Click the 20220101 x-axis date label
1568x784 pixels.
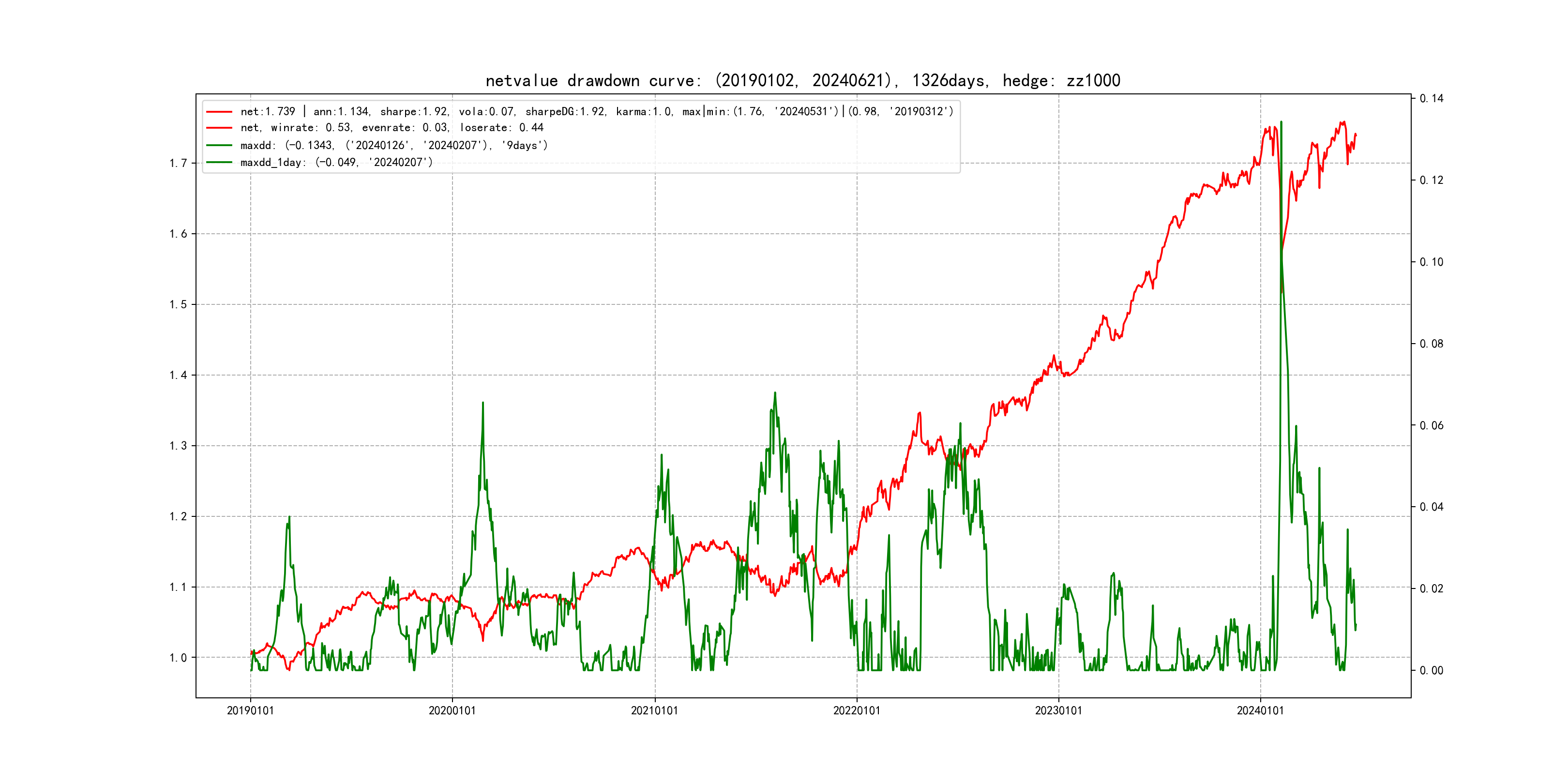tap(857, 710)
